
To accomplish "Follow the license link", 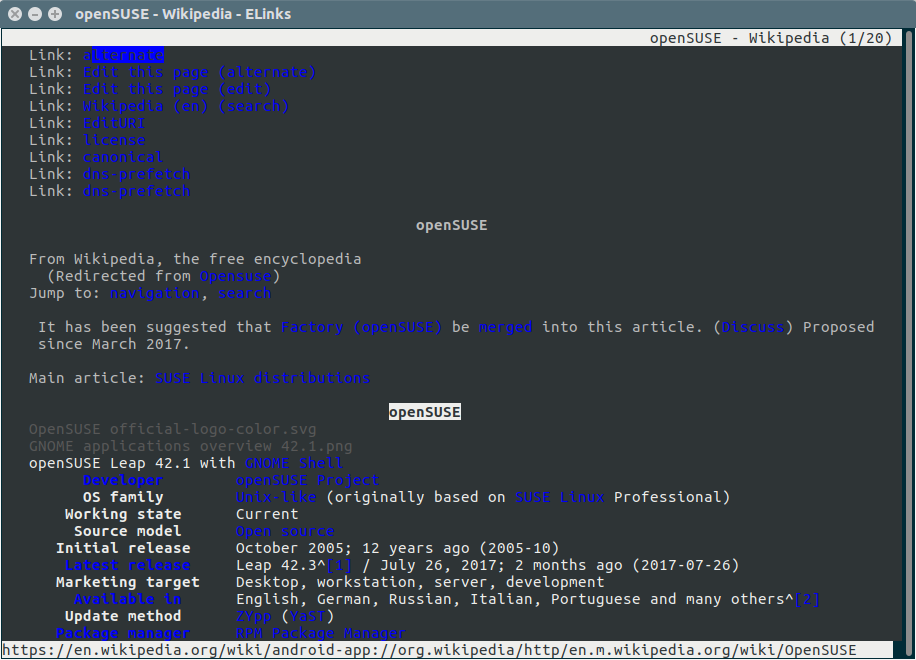I will [x=114, y=140].
